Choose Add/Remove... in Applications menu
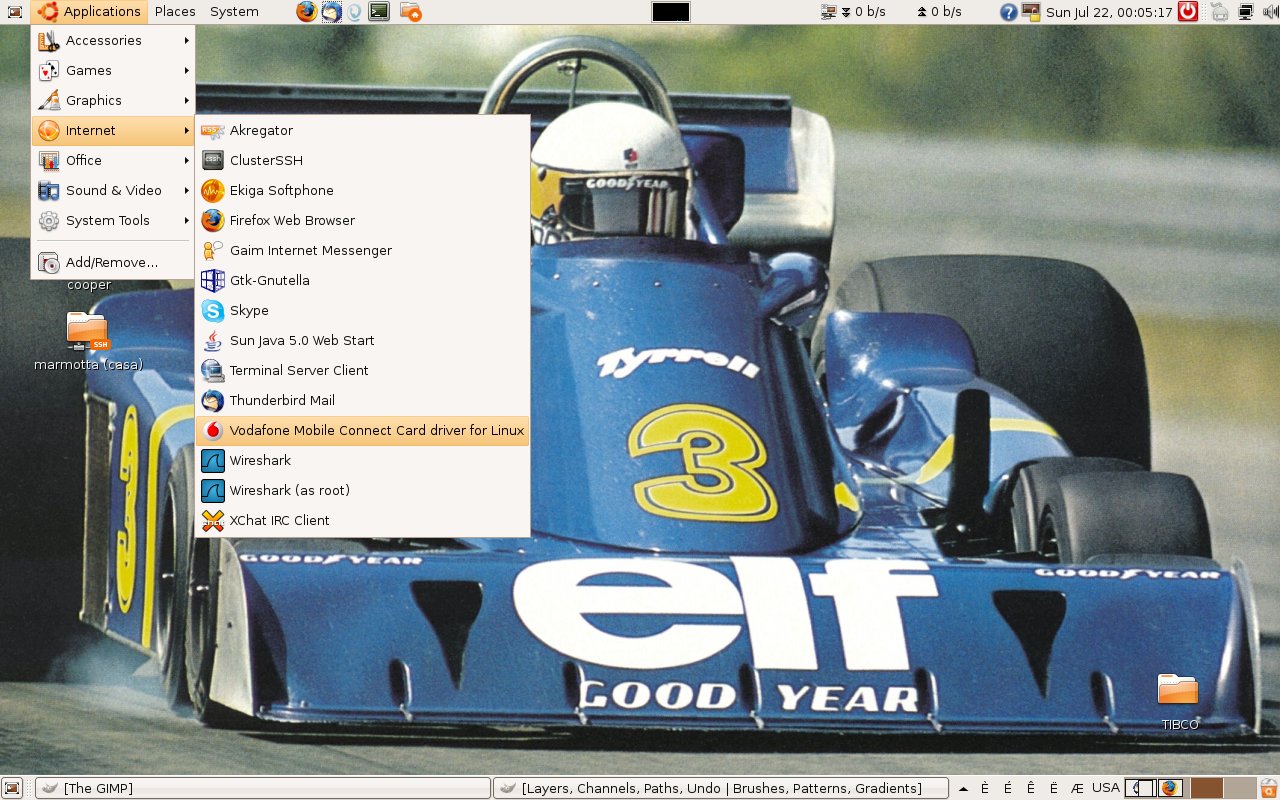This screenshot has height=800, width=1280. tap(113, 262)
